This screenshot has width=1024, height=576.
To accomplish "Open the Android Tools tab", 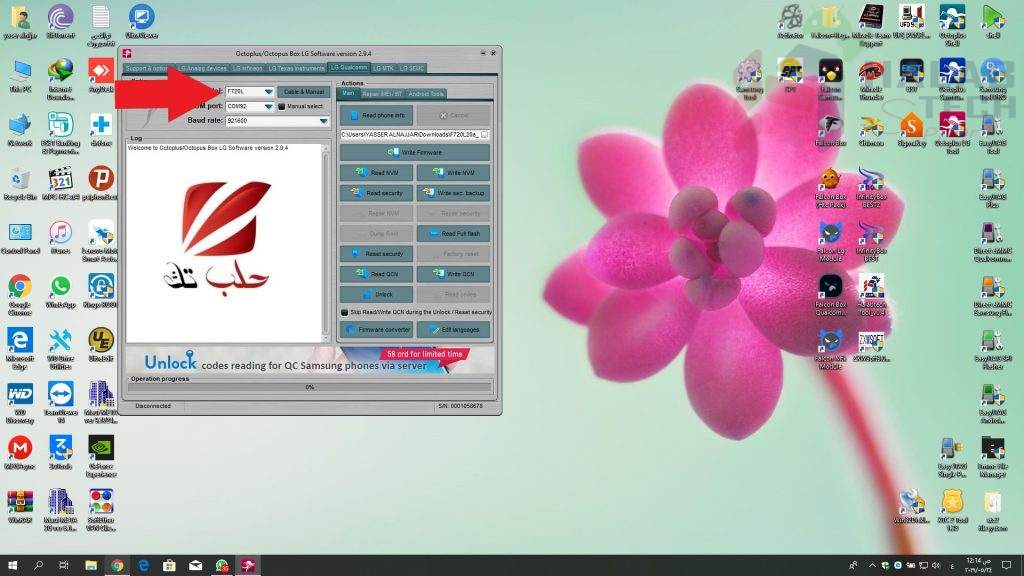I will [x=426, y=94].
